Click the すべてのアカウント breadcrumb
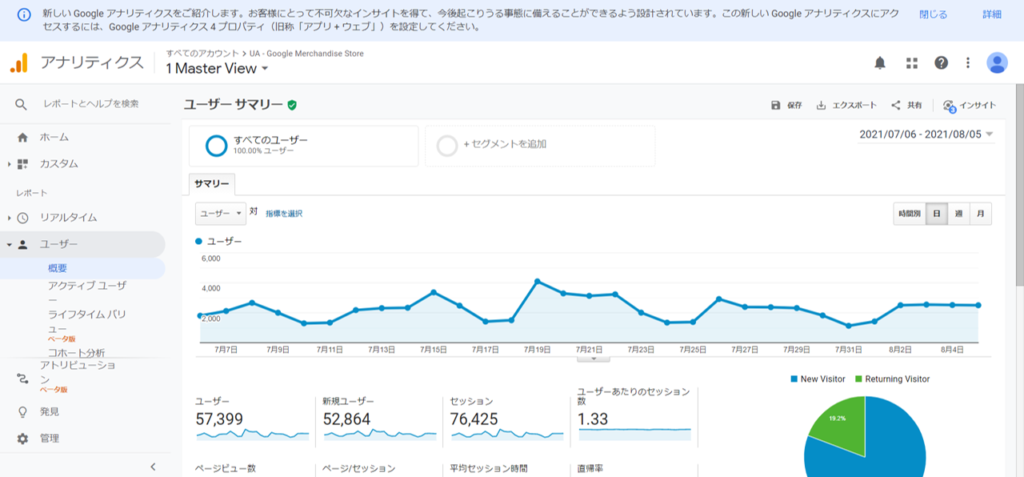 pyautogui.click(x=202, y=54)
